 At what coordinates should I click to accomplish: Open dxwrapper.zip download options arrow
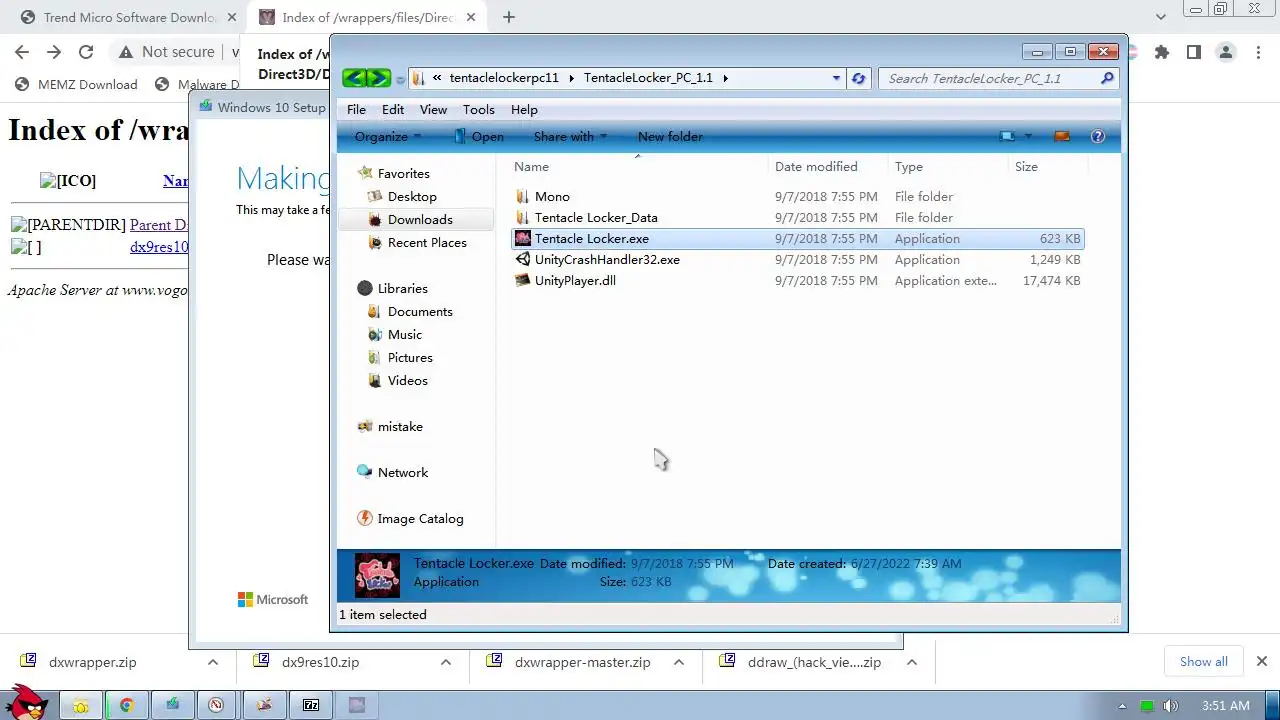coord(213,662)
